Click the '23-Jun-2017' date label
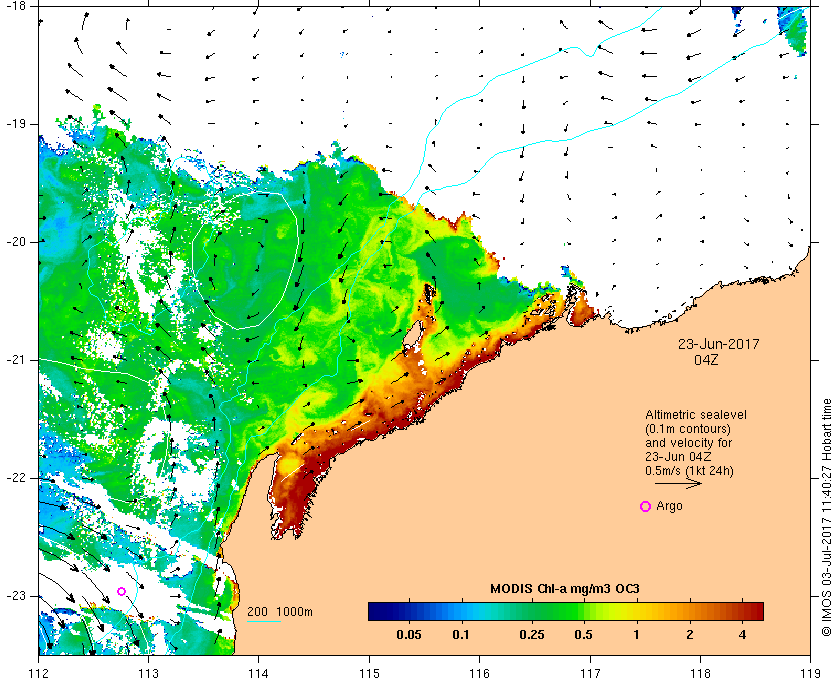 tap(718, 344)
